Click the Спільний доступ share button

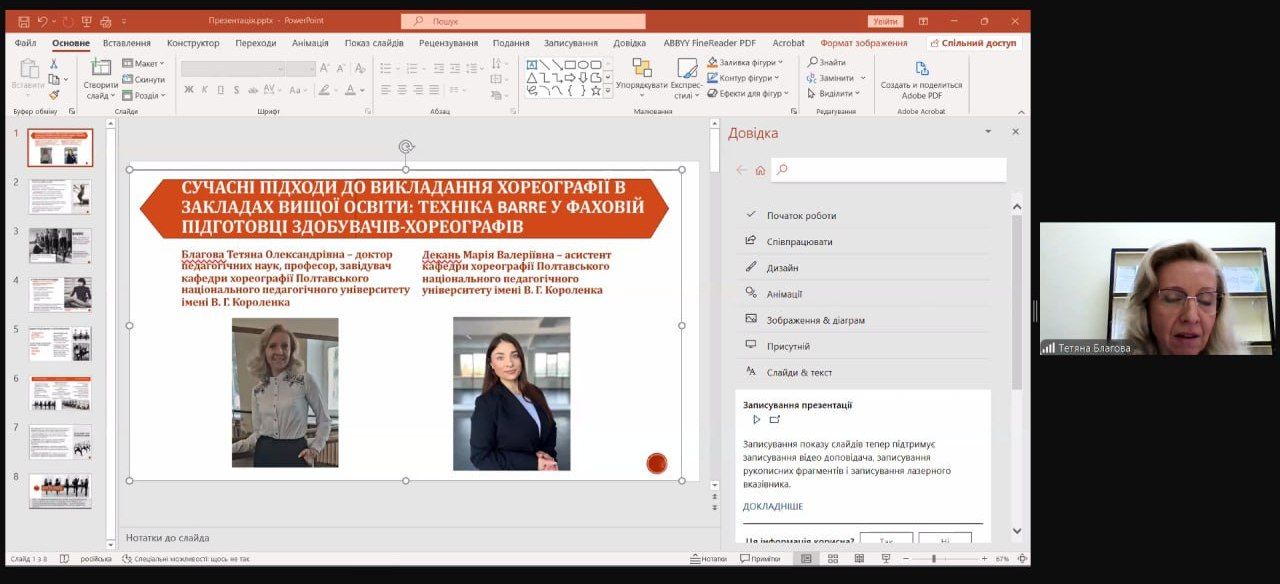(x=972, y=43)
